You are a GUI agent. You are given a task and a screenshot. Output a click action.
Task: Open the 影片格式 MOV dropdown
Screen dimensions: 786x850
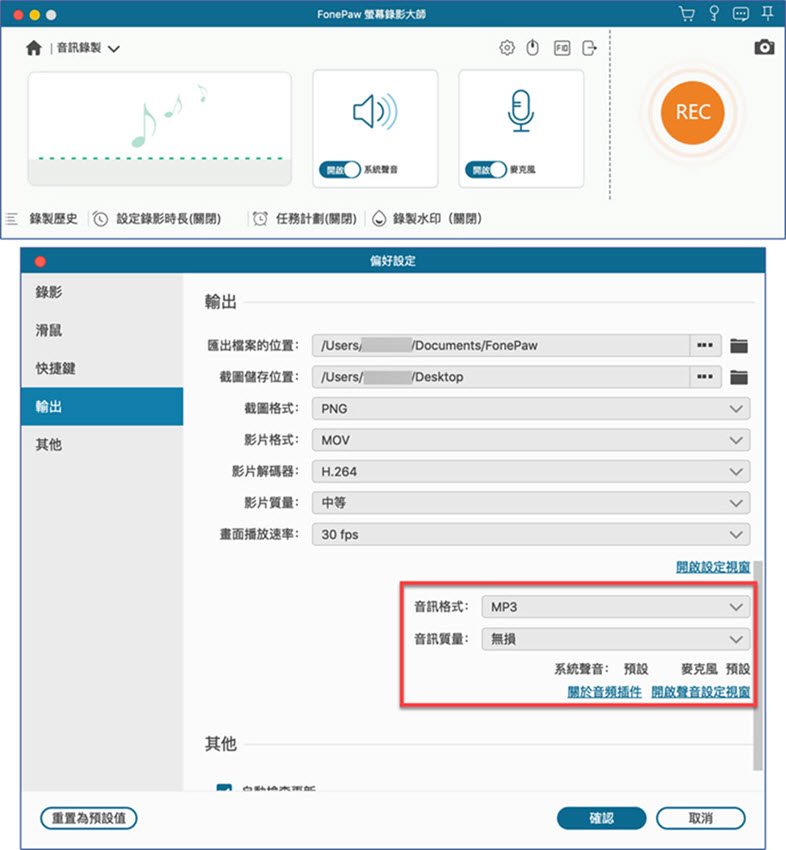pos(531,440)
